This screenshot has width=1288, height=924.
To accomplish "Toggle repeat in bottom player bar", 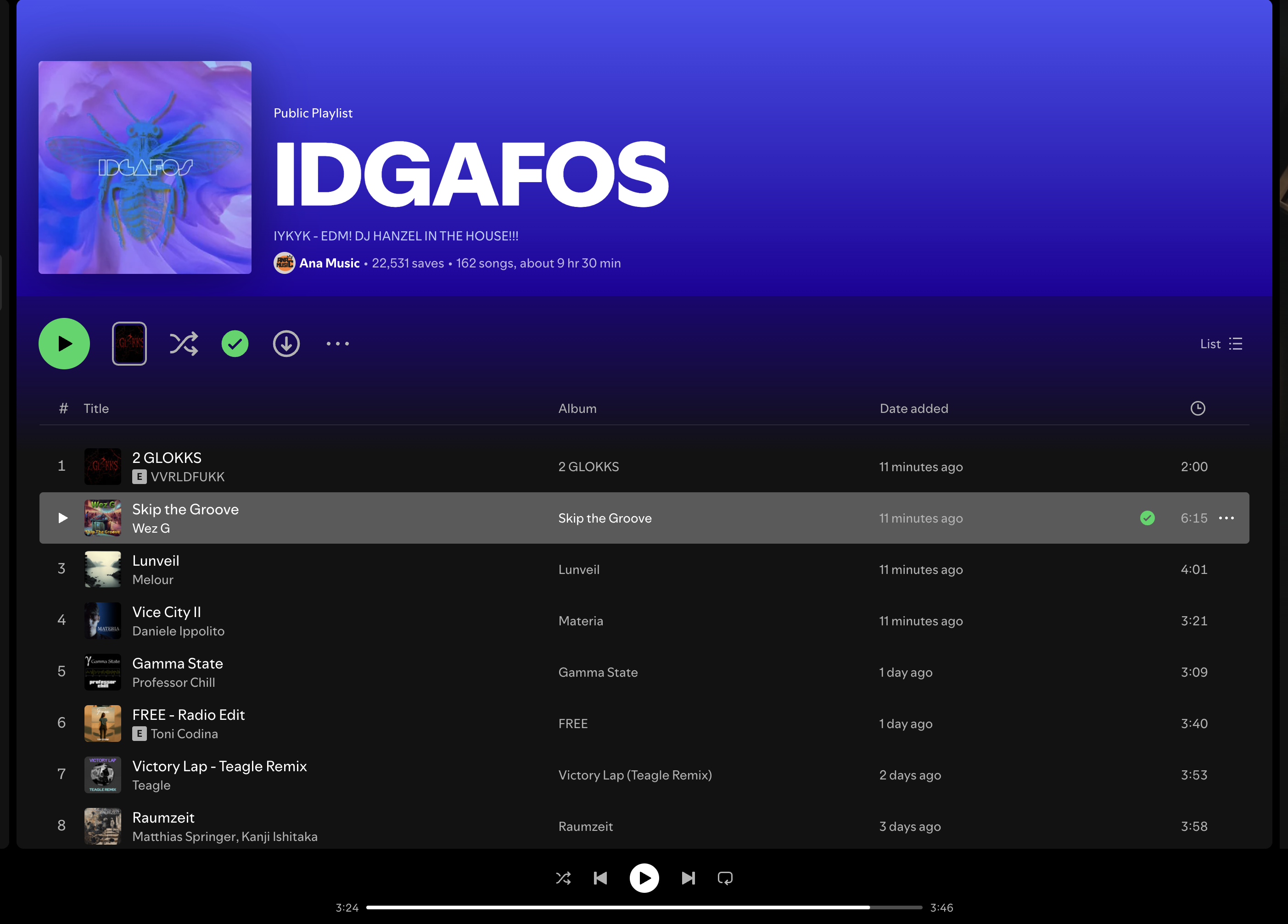I will point(725,878).
